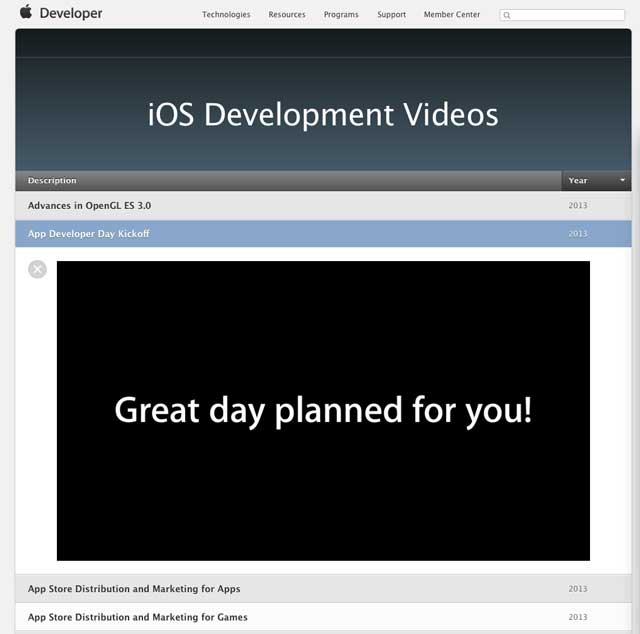Open the Developer home link
This screenshot has width=640, height=634.
pos(71,13)
